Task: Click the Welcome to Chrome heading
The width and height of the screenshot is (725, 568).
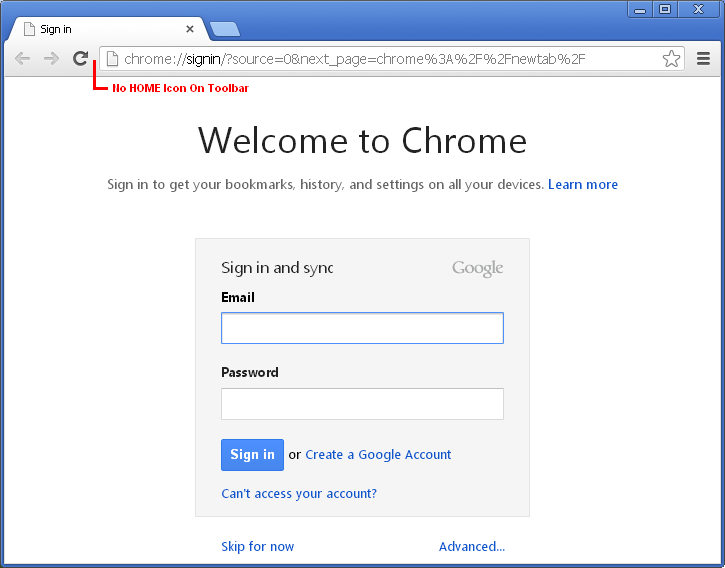Action: coord(362,141)
